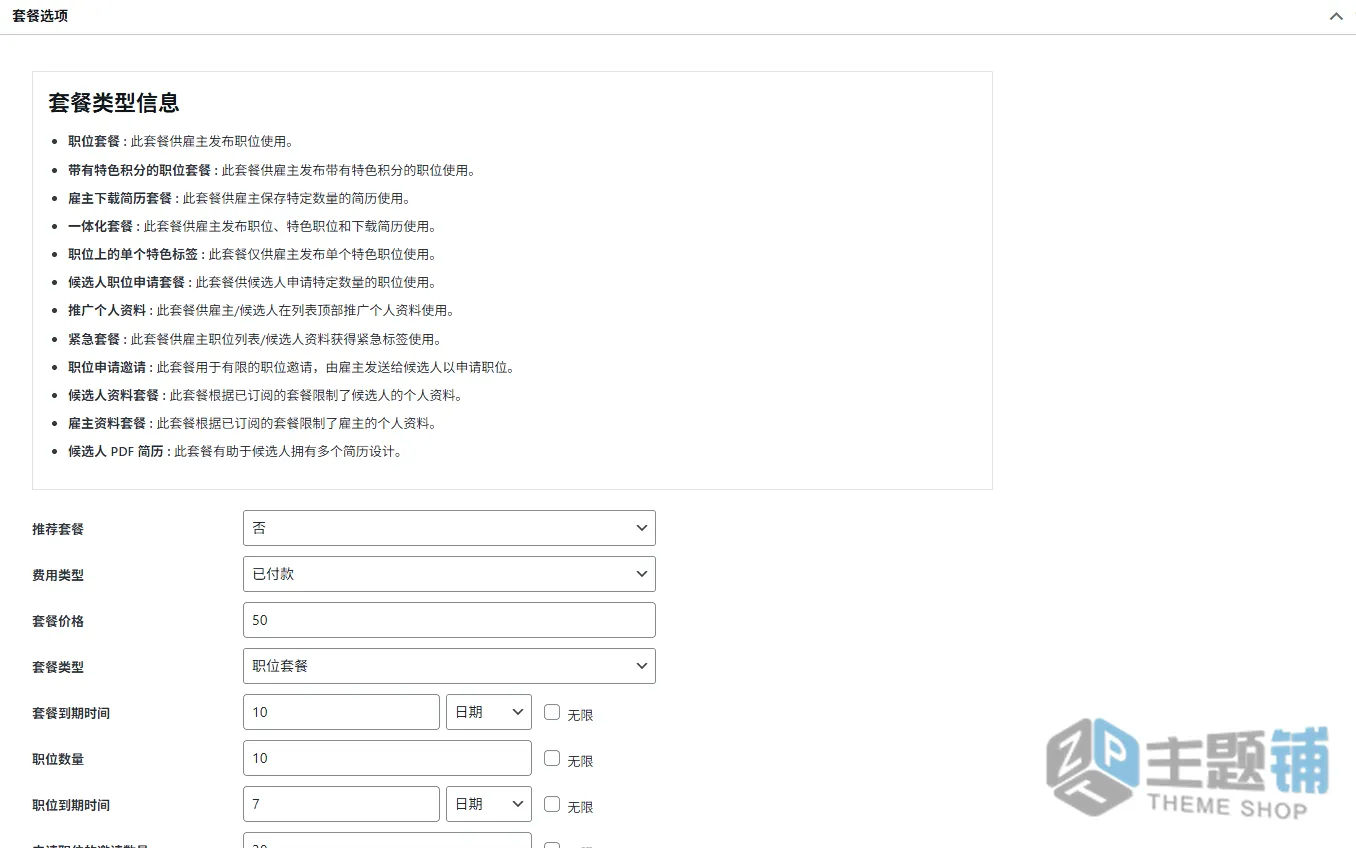The width and height of the screenshot is (1356, 848).
Task: Click the 推荐套餐 field label
Action: [x=58, y=529]
